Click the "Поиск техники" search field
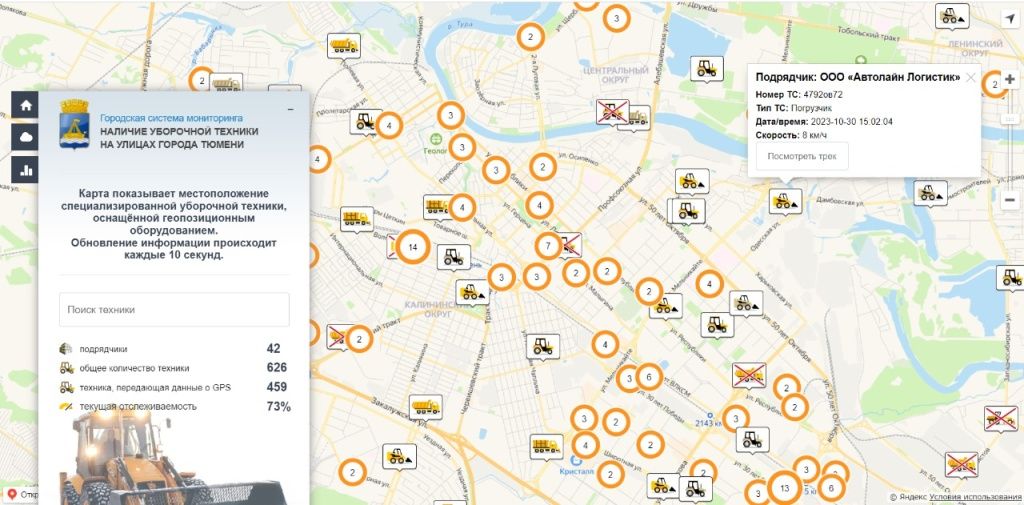This screenshot has width=1024, height=505. 174,310
